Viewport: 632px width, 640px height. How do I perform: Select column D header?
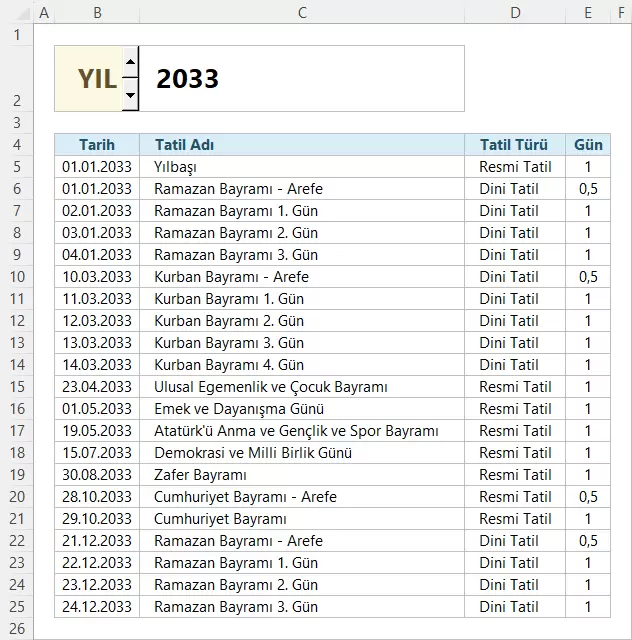515,12
